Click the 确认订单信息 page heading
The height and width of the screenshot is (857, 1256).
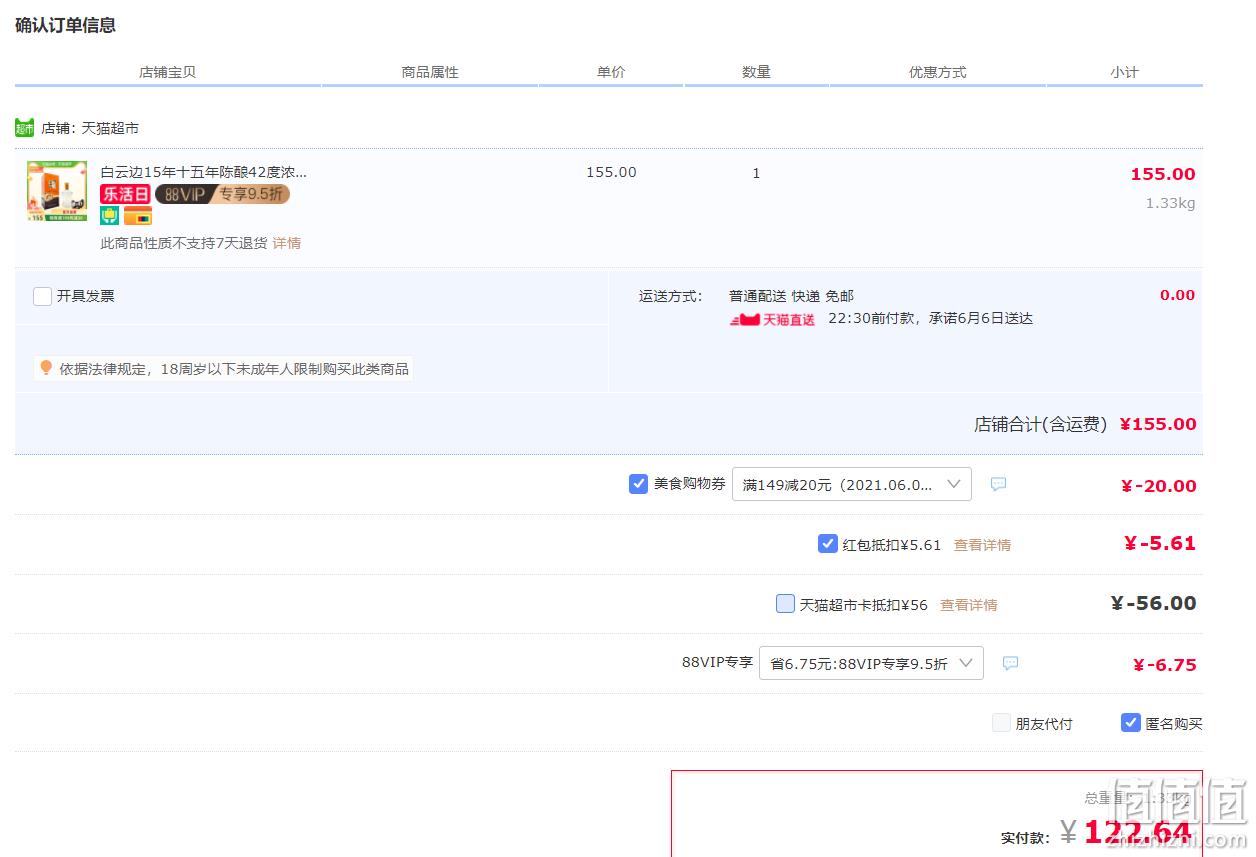pos(65,26)
